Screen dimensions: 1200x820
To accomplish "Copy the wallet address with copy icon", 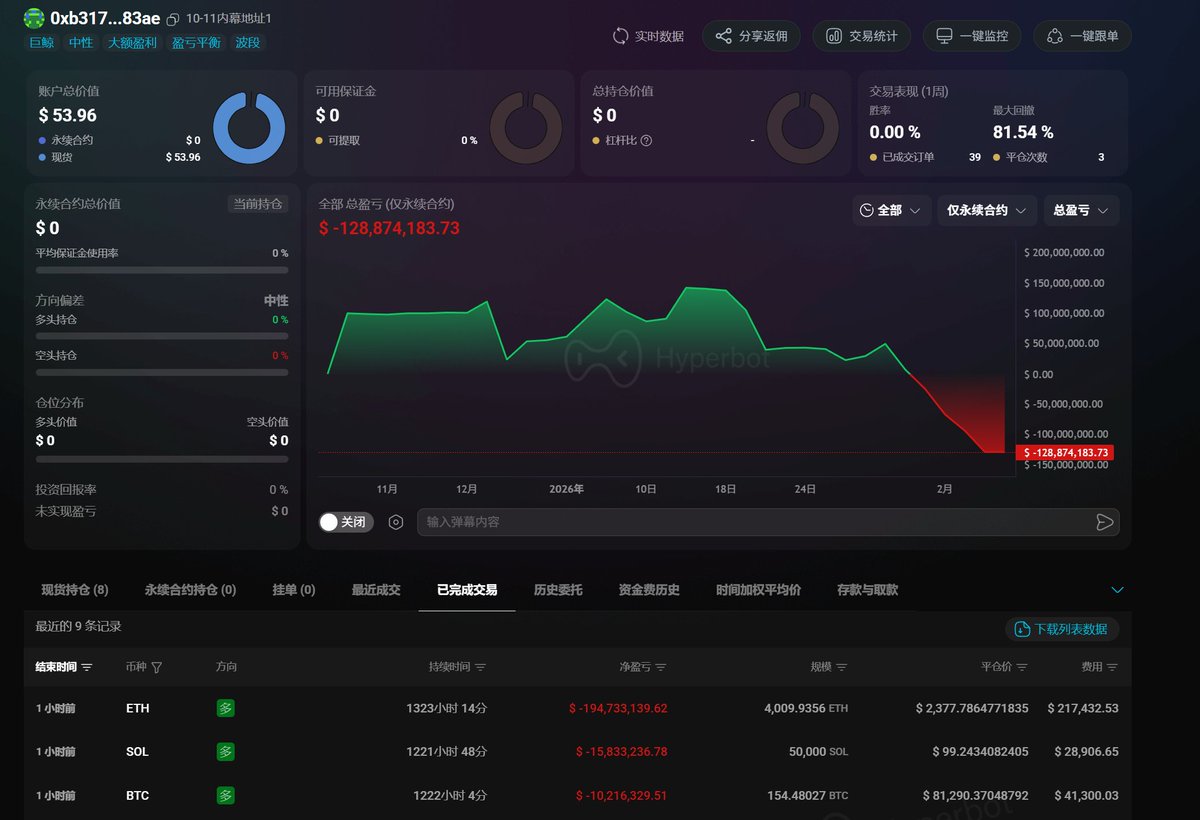I will (x=173, y=19).
